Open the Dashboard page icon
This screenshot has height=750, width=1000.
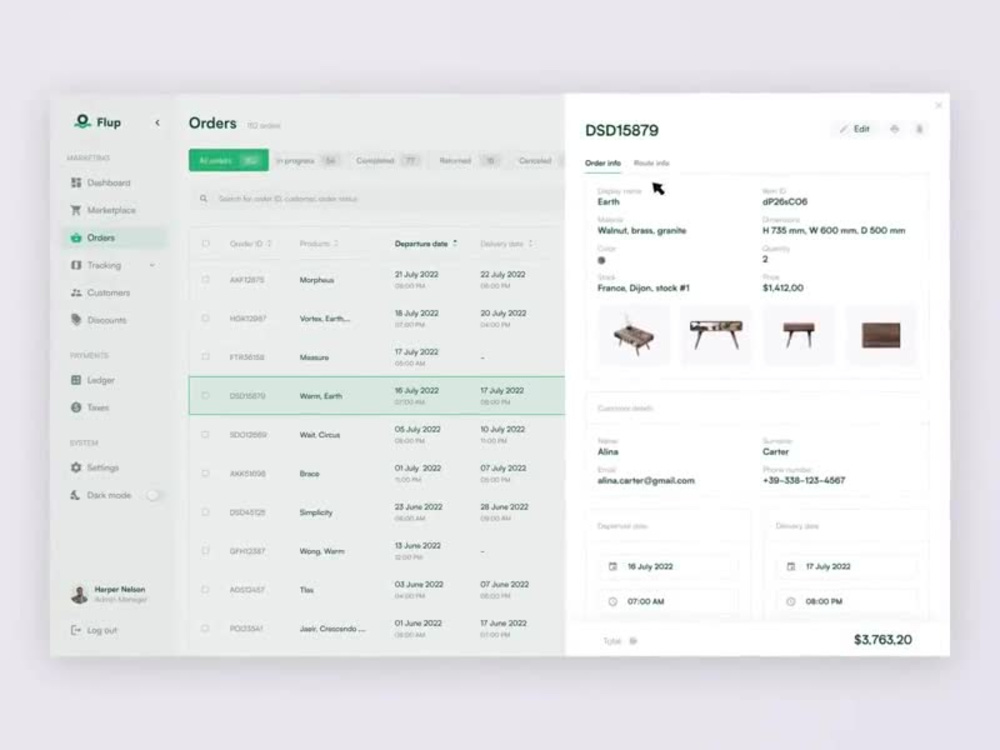click(76, 183)
